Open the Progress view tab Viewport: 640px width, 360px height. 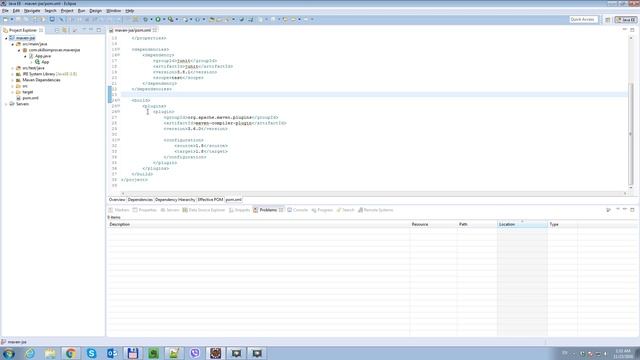click(322, 210)
